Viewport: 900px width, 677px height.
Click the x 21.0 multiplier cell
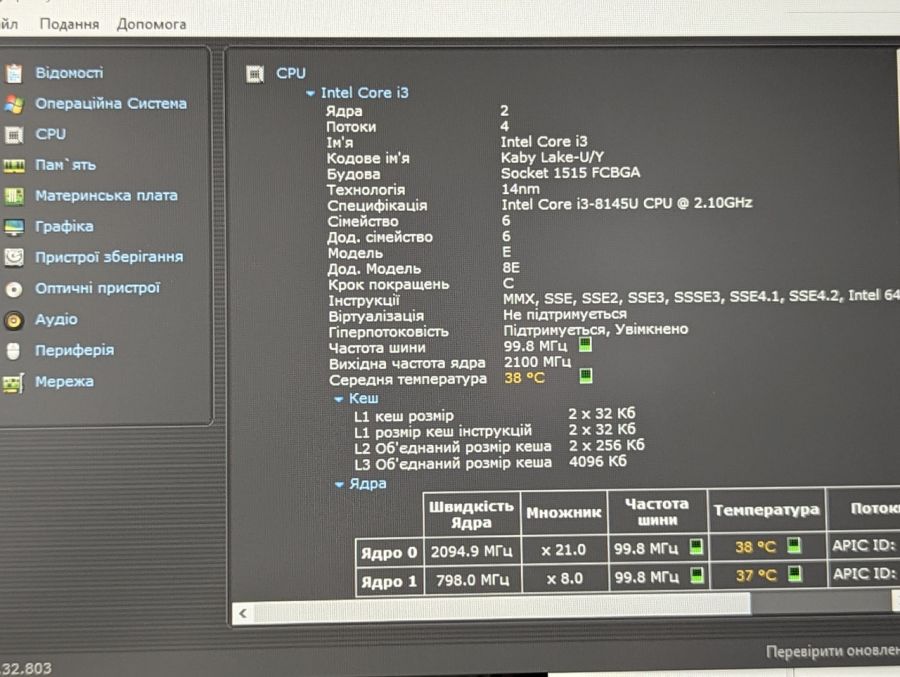[x=564, y=550]
